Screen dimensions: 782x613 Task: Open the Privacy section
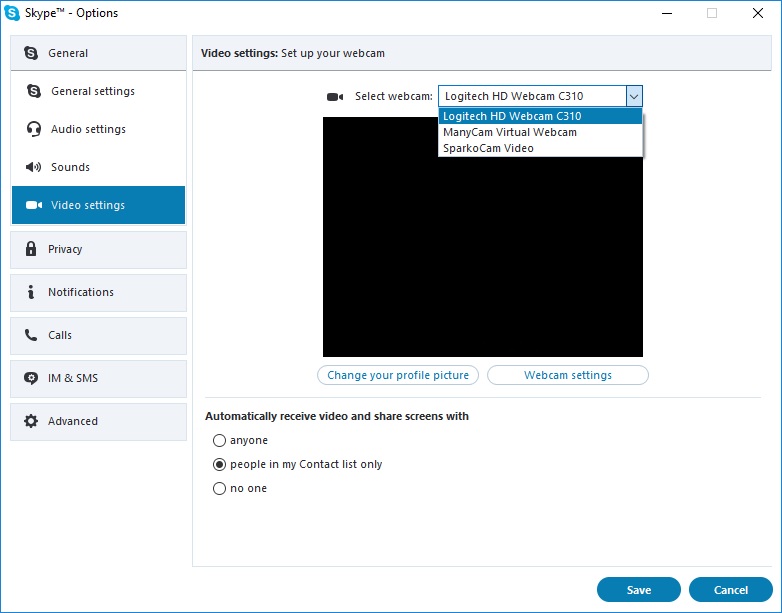pyautogui.click(x=98, y=249)
